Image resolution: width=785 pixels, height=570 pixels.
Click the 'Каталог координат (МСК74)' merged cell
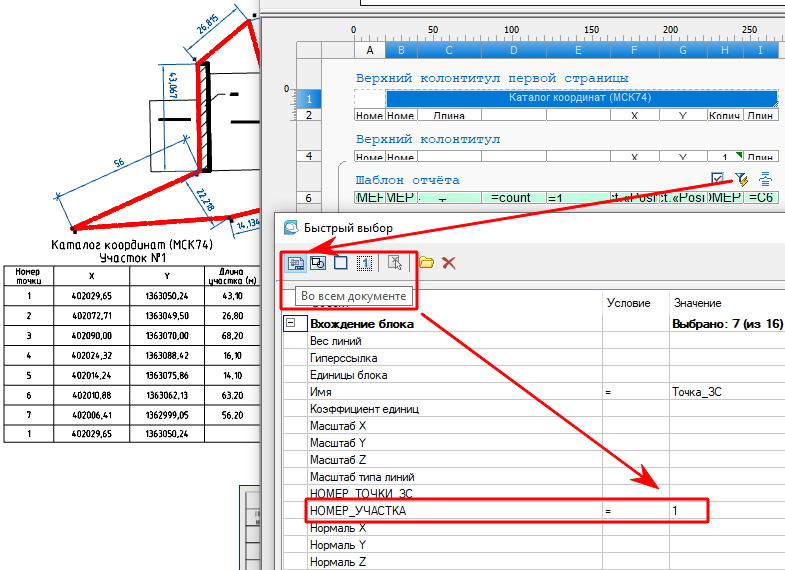(581, 98)
